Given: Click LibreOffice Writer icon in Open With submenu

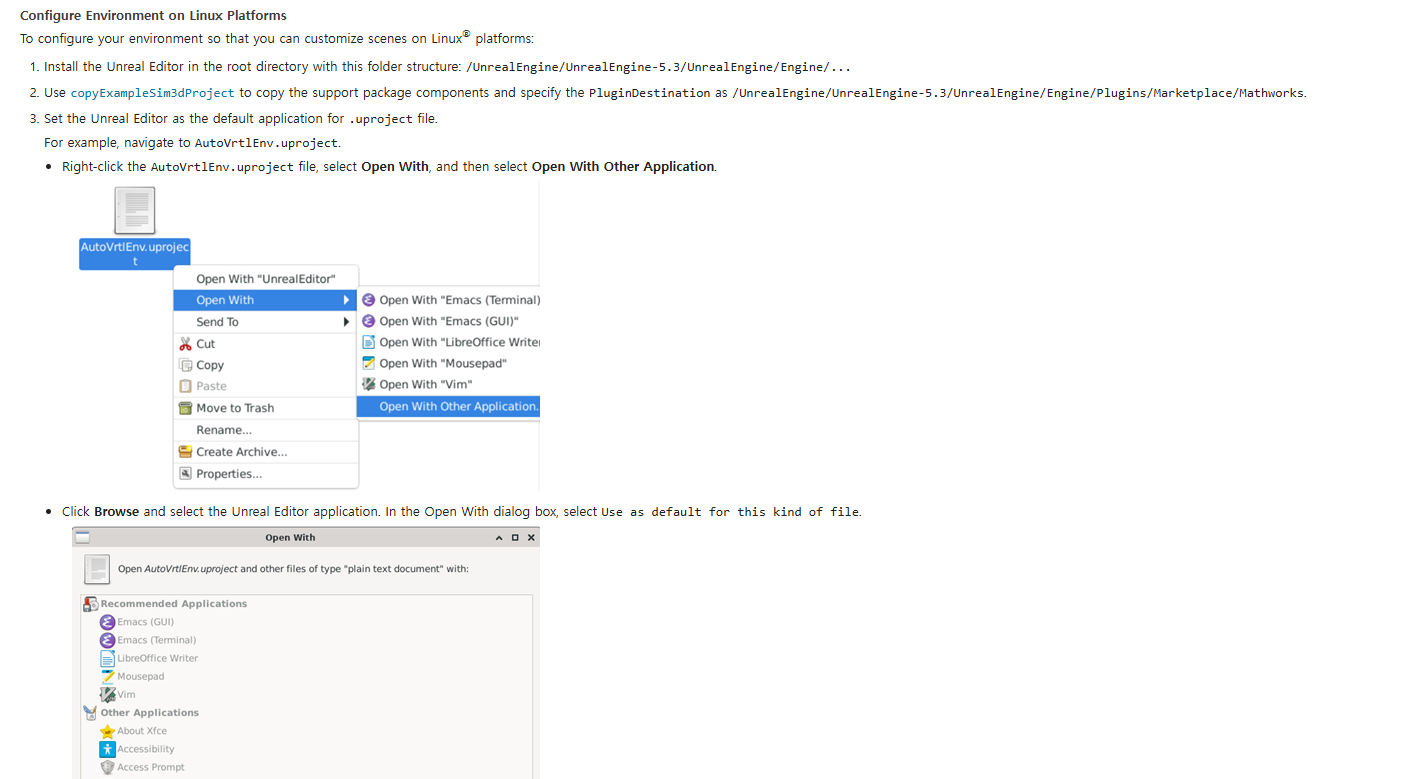Looking at the screenshot, I should [368, 342].
